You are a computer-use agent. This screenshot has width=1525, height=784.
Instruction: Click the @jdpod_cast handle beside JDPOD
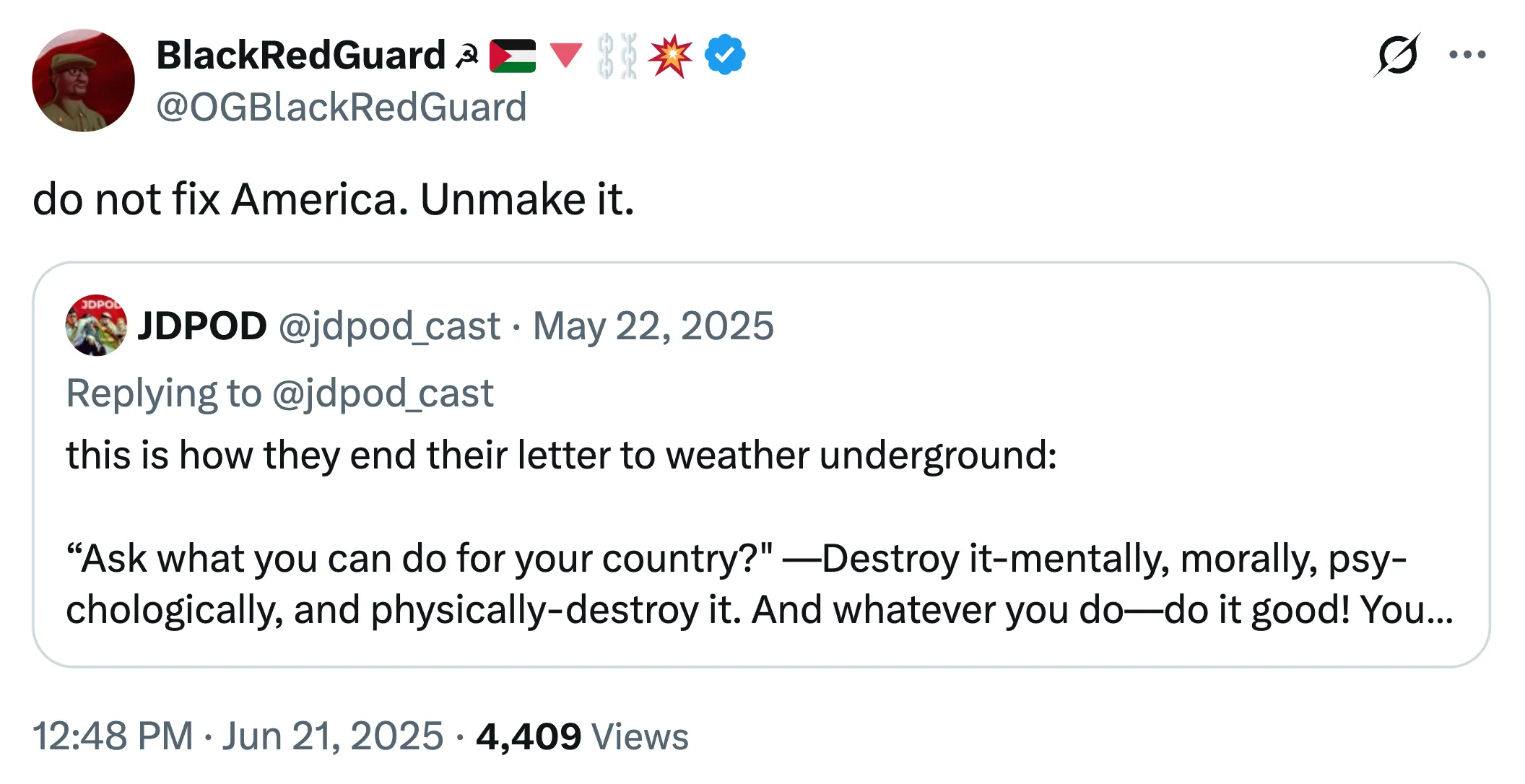pos(389,326)
